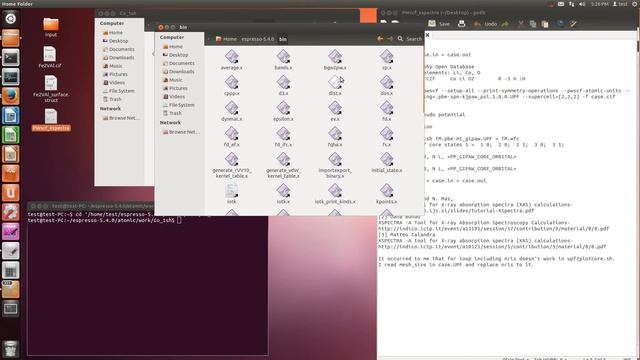Open Find and Replace in gedit
Image resolution: width=640 pixels, height=360 pixels.
573,24
